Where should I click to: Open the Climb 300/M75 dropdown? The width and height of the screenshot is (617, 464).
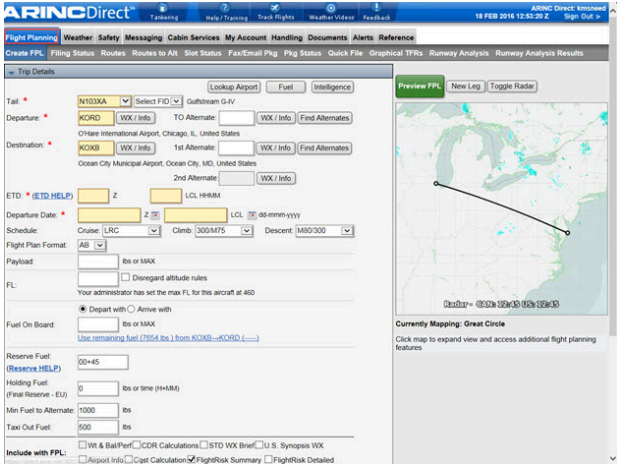tap(224, 231)
